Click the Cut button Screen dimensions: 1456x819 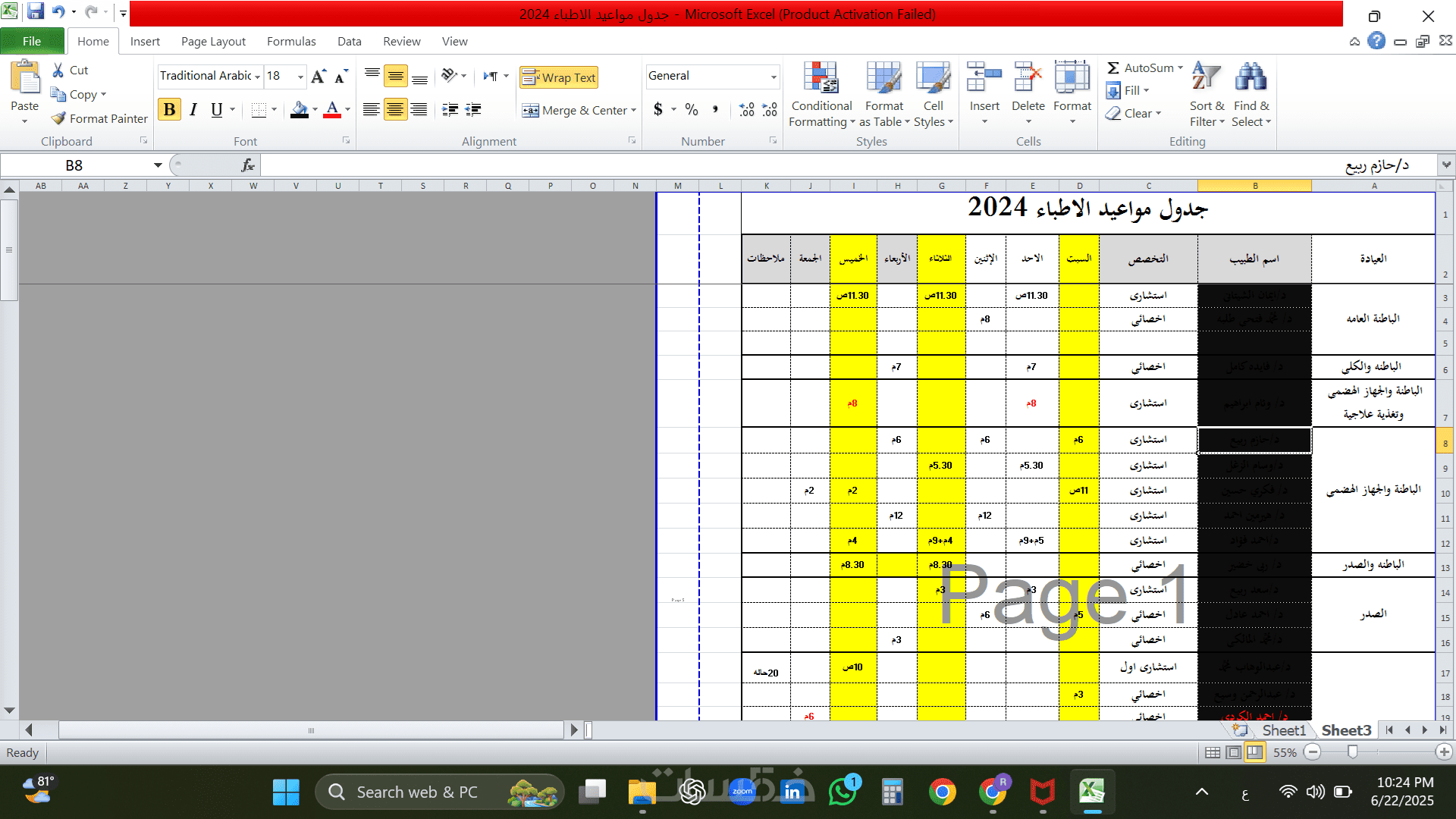[x=70, y=70]
